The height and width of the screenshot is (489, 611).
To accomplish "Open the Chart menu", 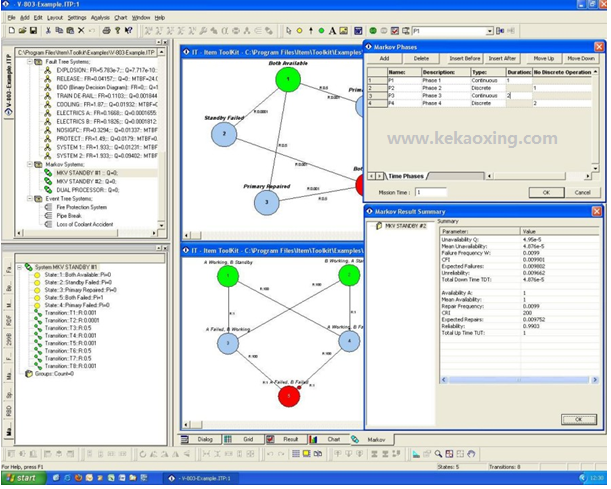I will click(121, 17).
